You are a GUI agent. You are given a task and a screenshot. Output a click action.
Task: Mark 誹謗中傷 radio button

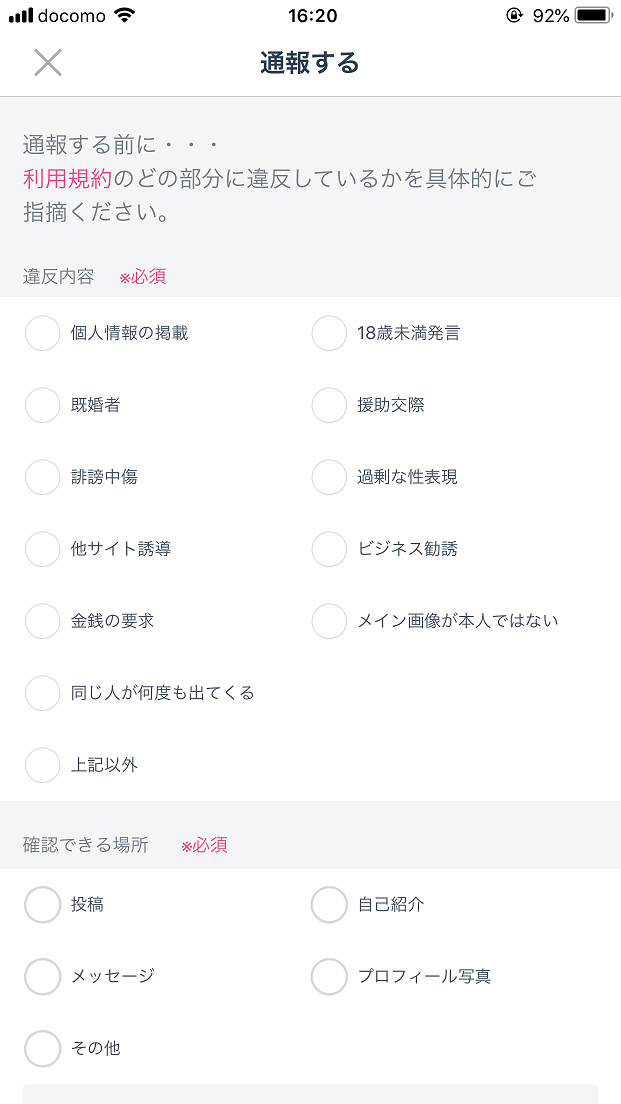click(x=43, y=477)
